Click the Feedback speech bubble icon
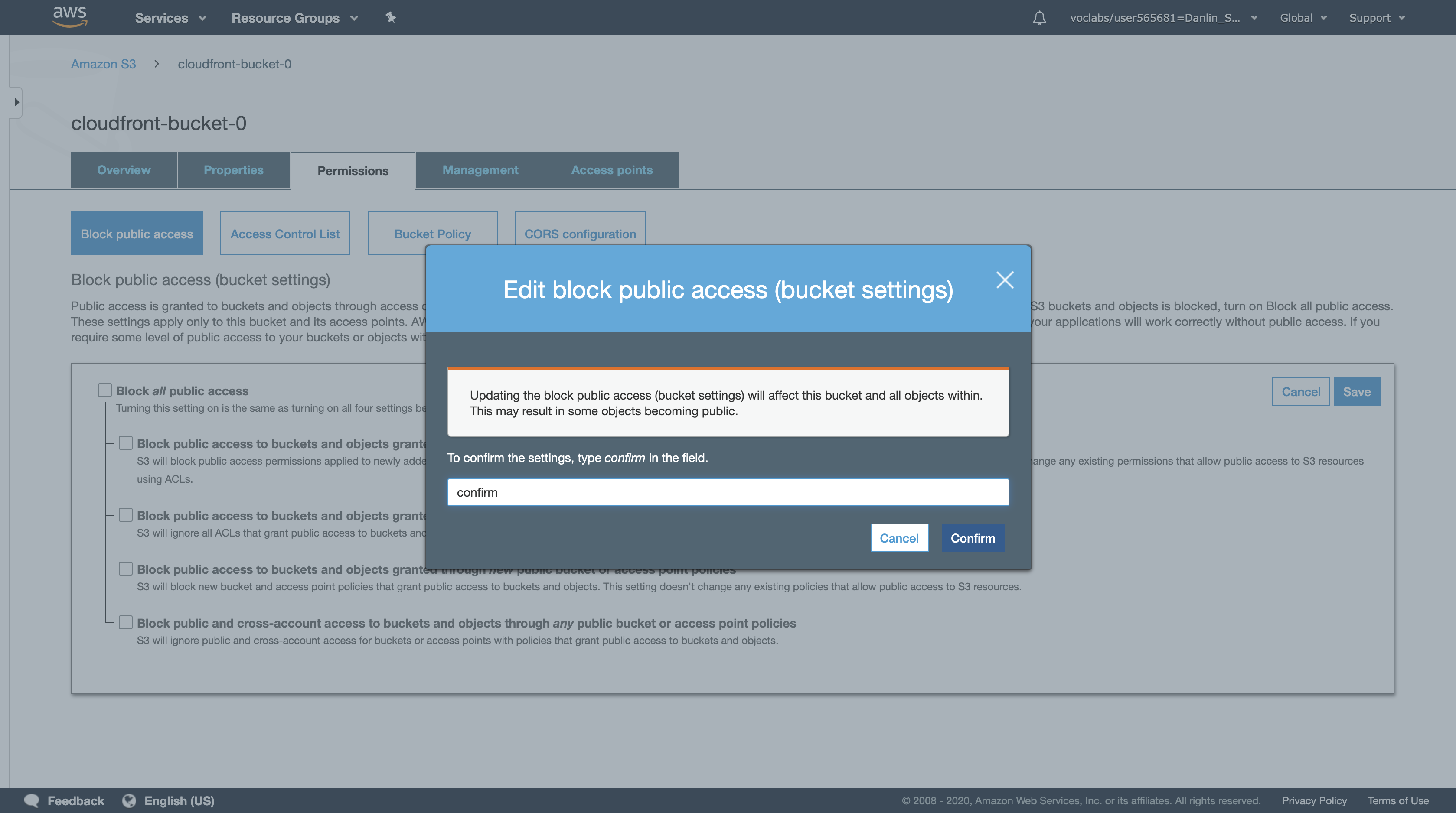Viewport: 1456px width, 813px height. click(32, 800)
